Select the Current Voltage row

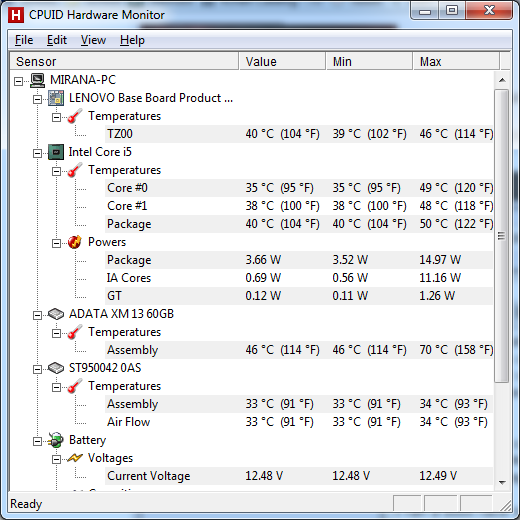coord(299,476)
